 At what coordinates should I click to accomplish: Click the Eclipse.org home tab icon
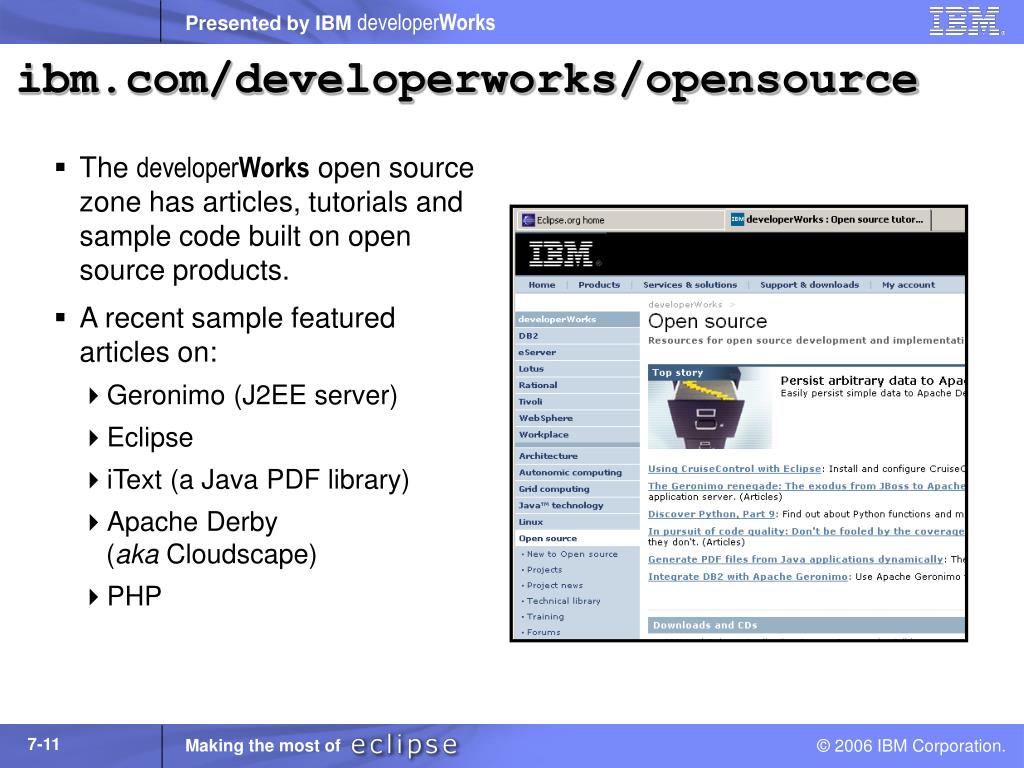[x=528, y=220]
